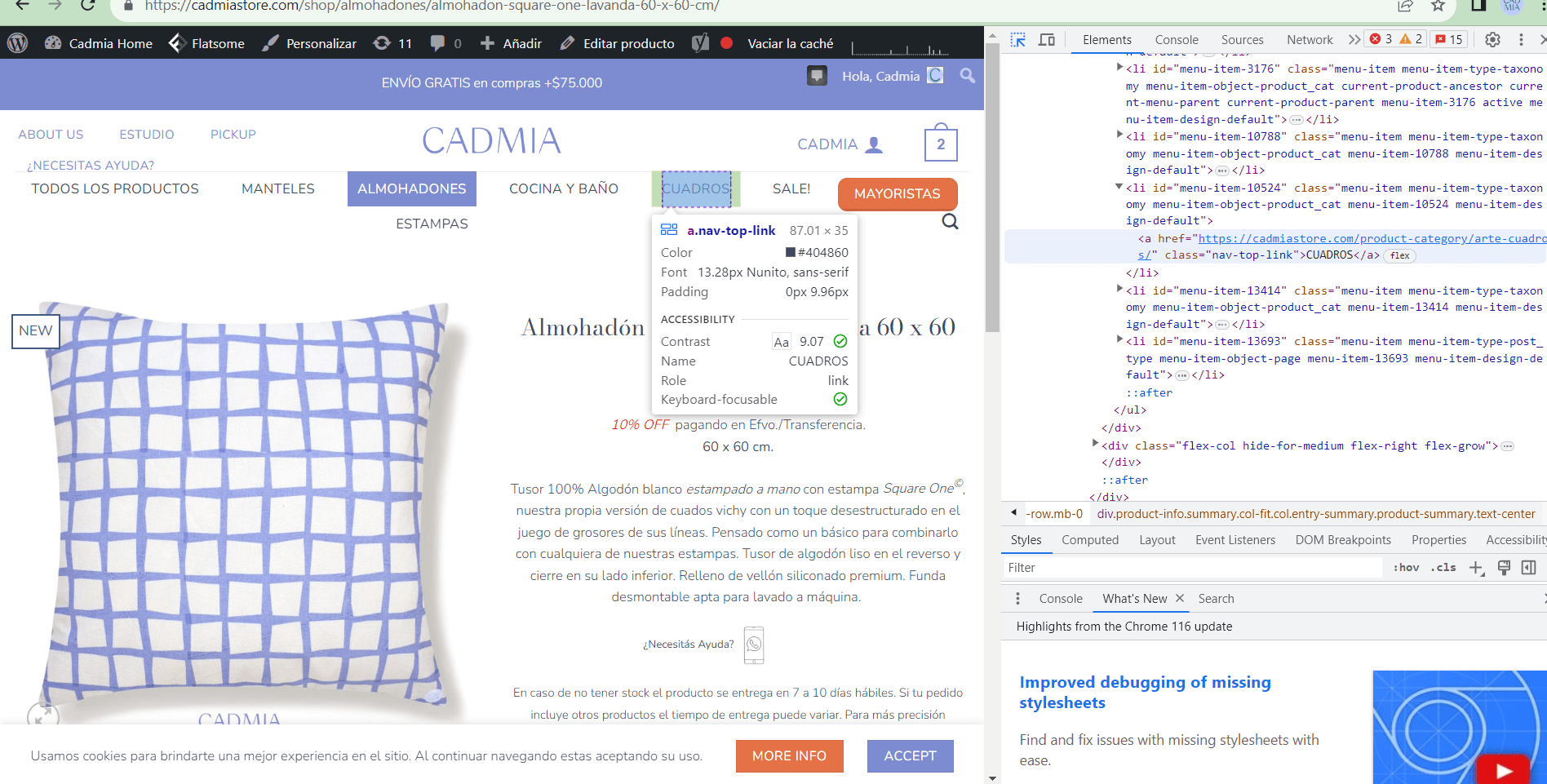Open the Layout pane tab
Screen dimensions: 1547x784
(x=1157, y=540)
